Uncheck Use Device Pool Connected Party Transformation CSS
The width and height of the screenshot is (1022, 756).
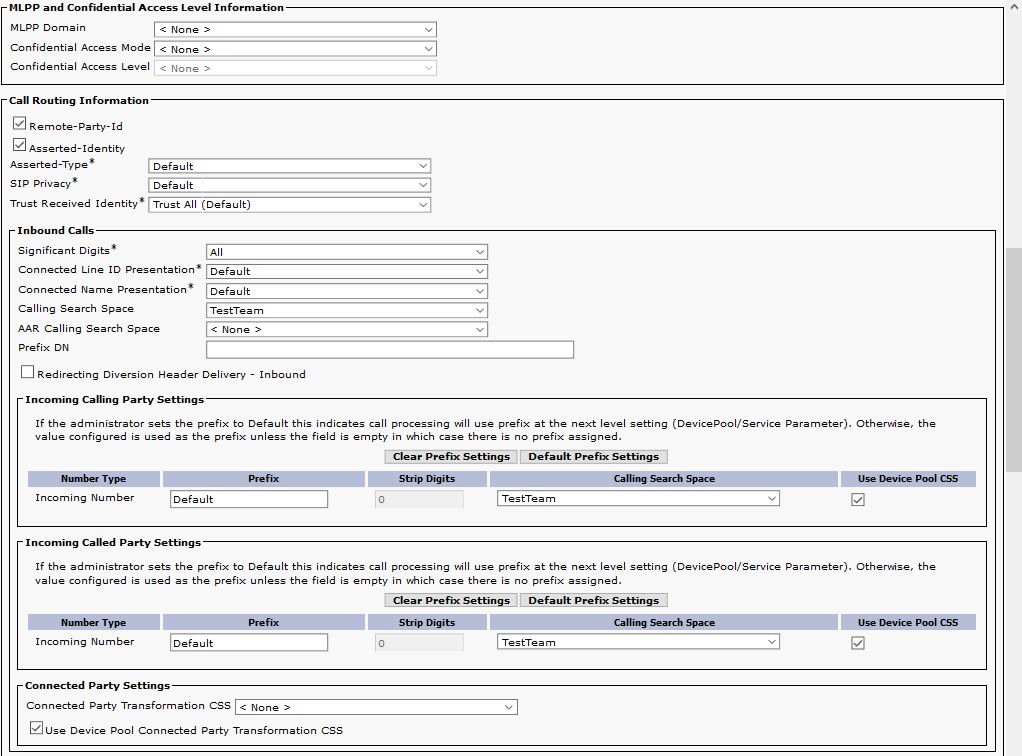point(36,728)
